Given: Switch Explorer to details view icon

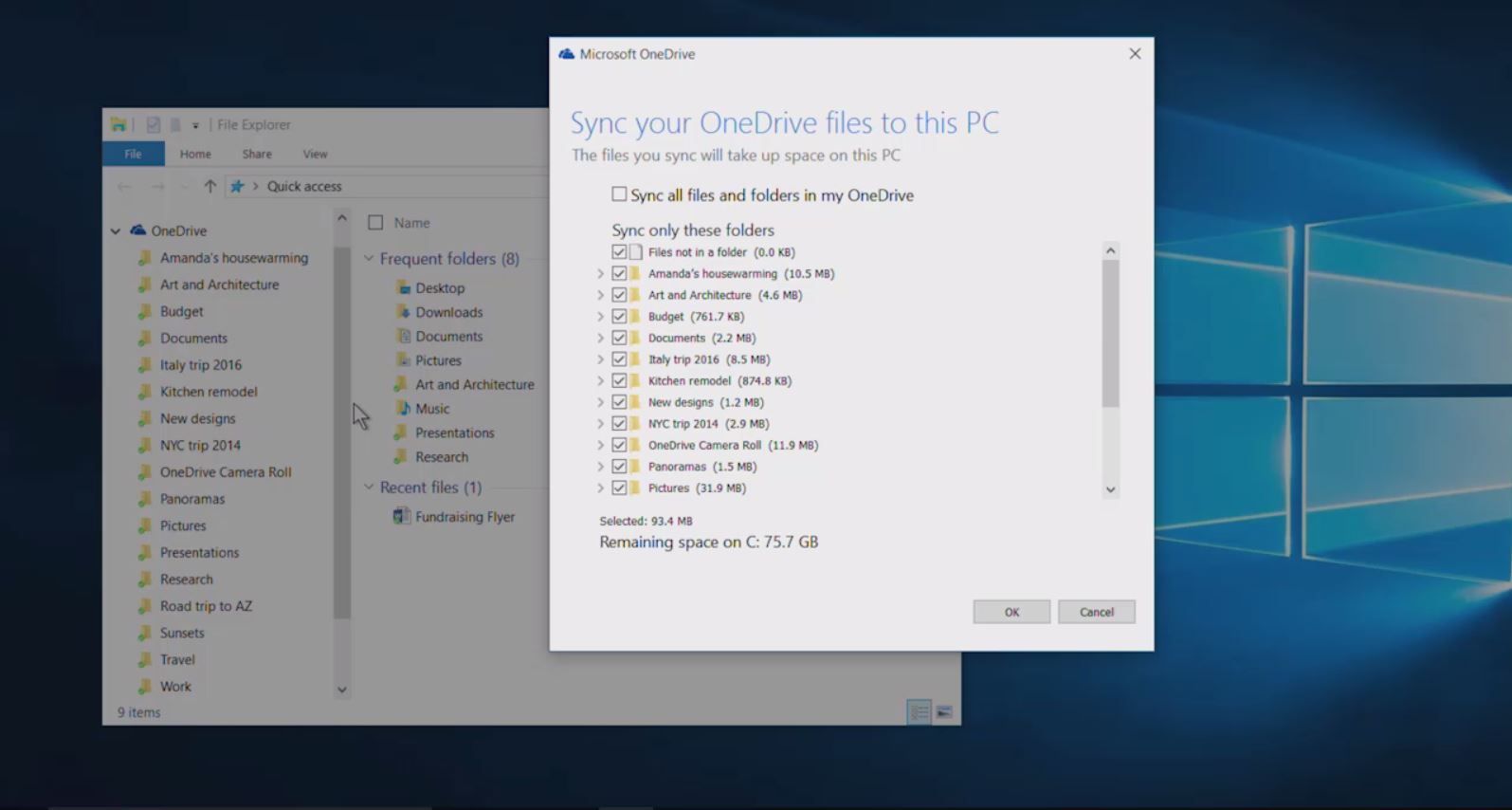Looking at the screenshot, I should [919, 712].
